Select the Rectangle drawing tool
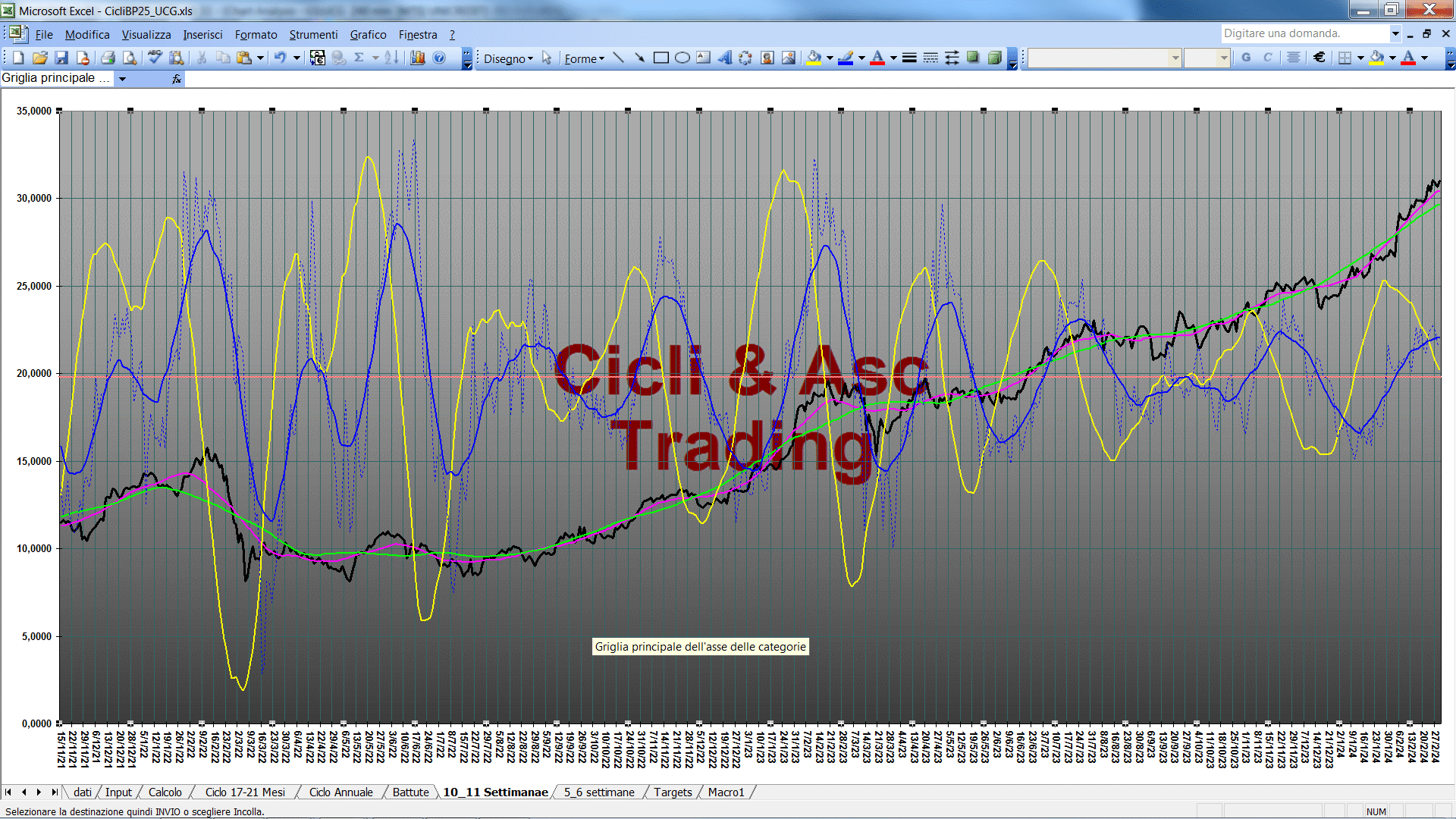1456x819 pixels. [661, 58]
